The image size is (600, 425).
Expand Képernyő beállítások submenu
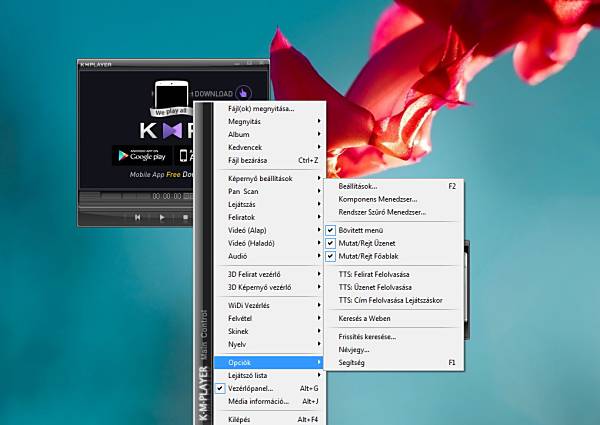coord(269,179)
